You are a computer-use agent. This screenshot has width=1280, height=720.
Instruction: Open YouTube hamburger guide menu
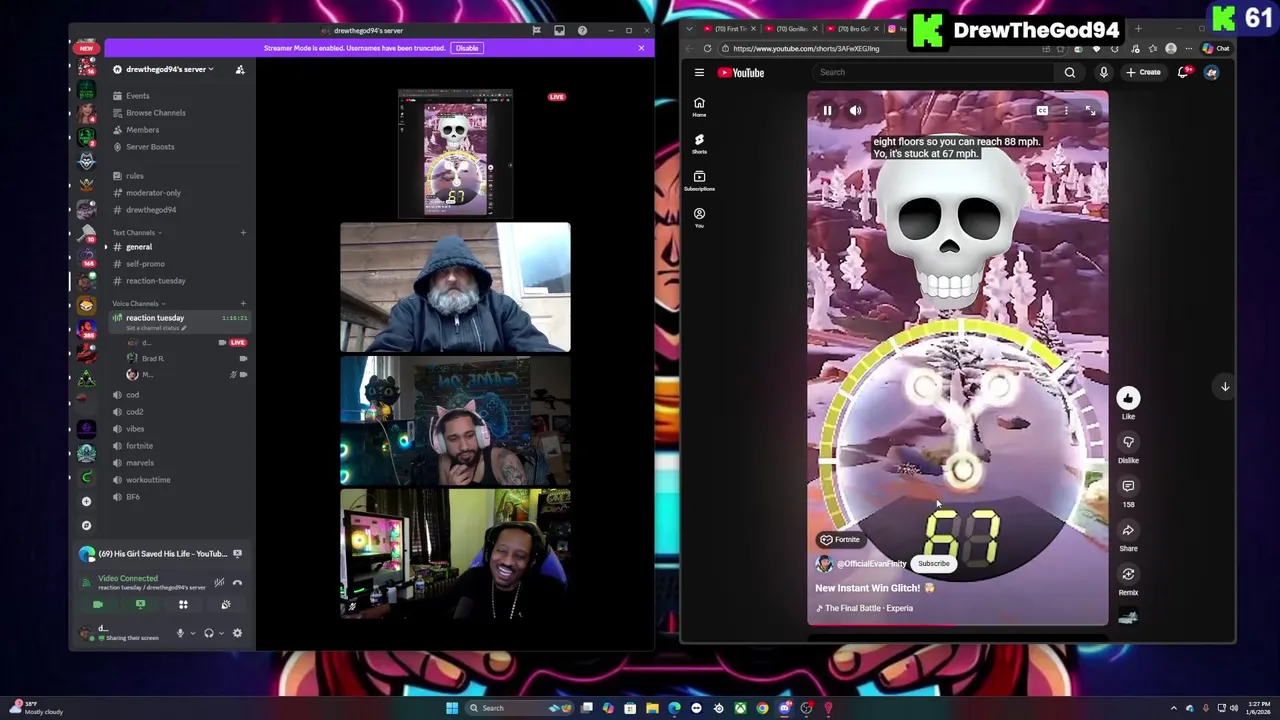coord(699,72)
